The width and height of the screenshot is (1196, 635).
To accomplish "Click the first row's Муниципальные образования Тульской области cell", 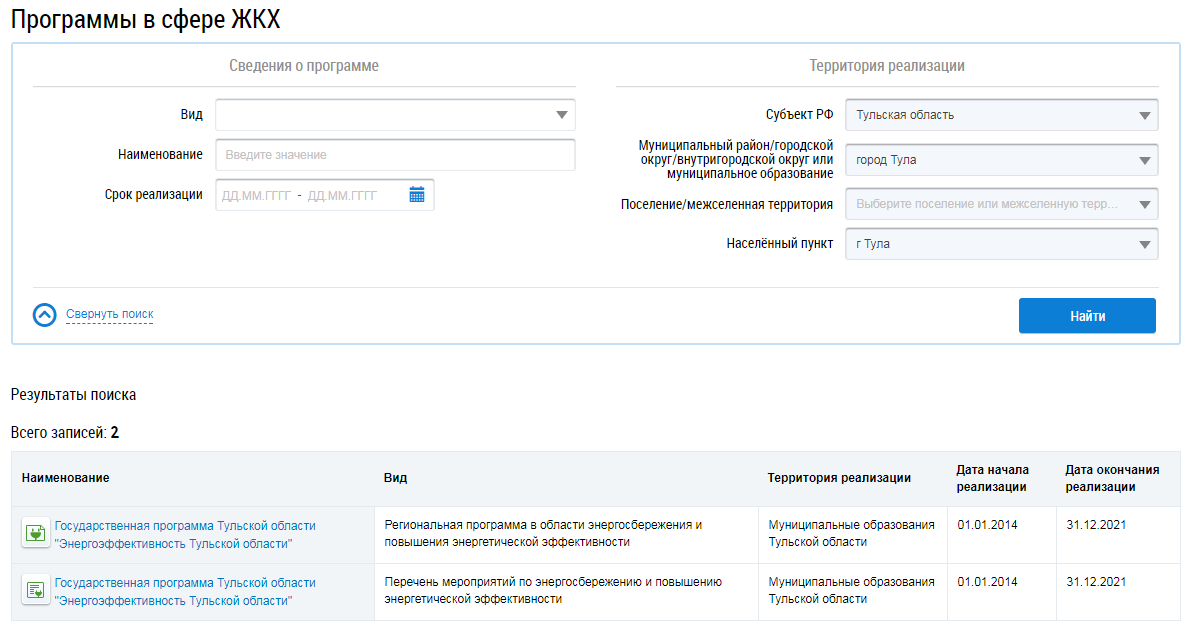I will tap(851, 534).
